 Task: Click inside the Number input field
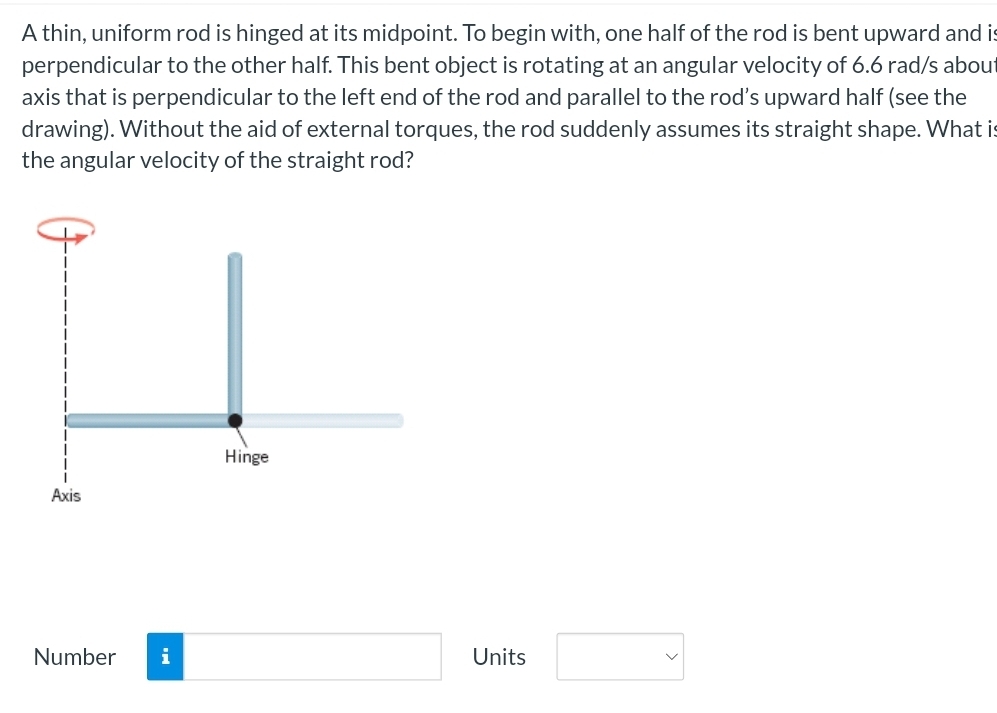pos(310,656)
